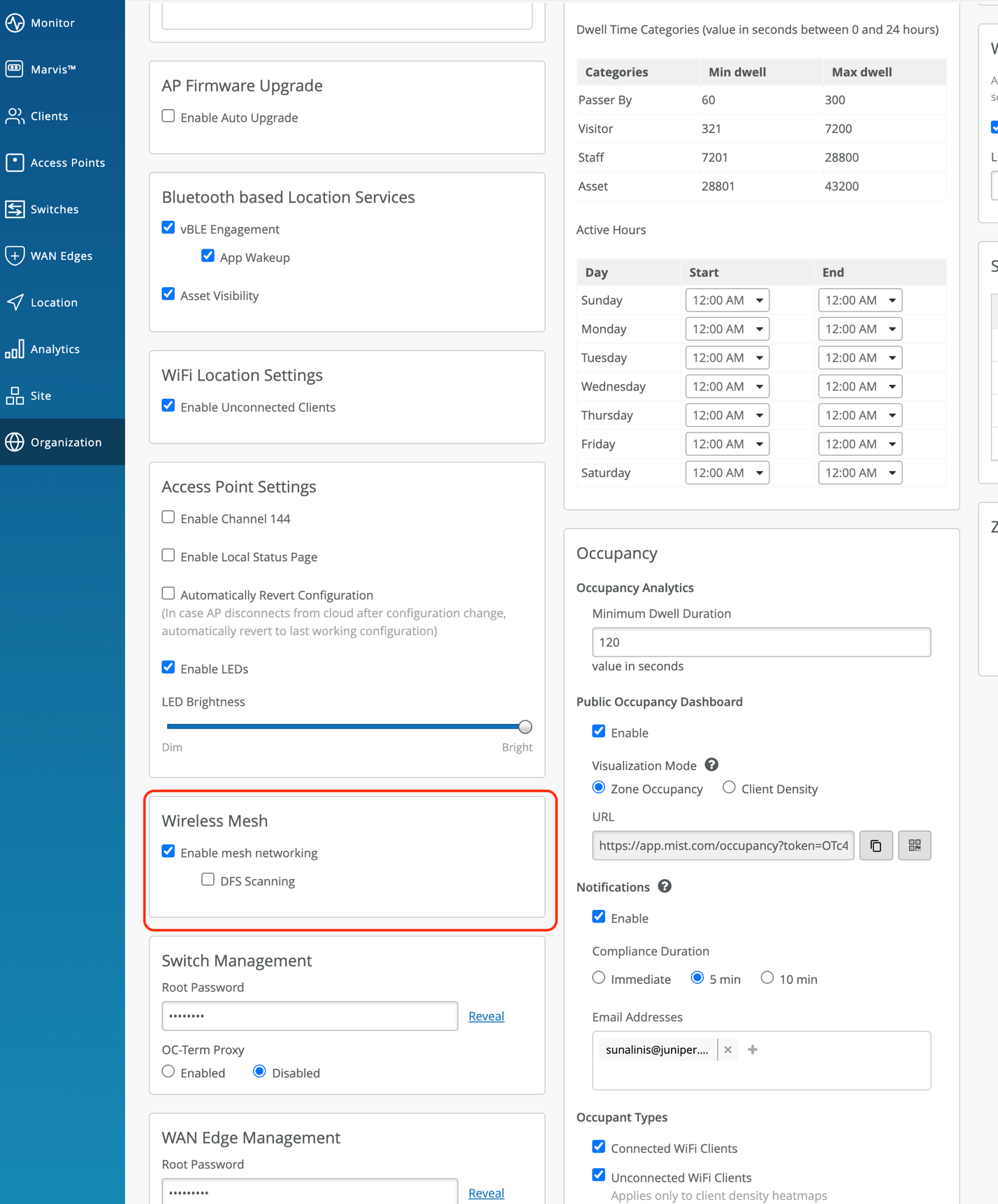Open the Analytics menu item
998x1204 pixels.
tap(55, 349)
